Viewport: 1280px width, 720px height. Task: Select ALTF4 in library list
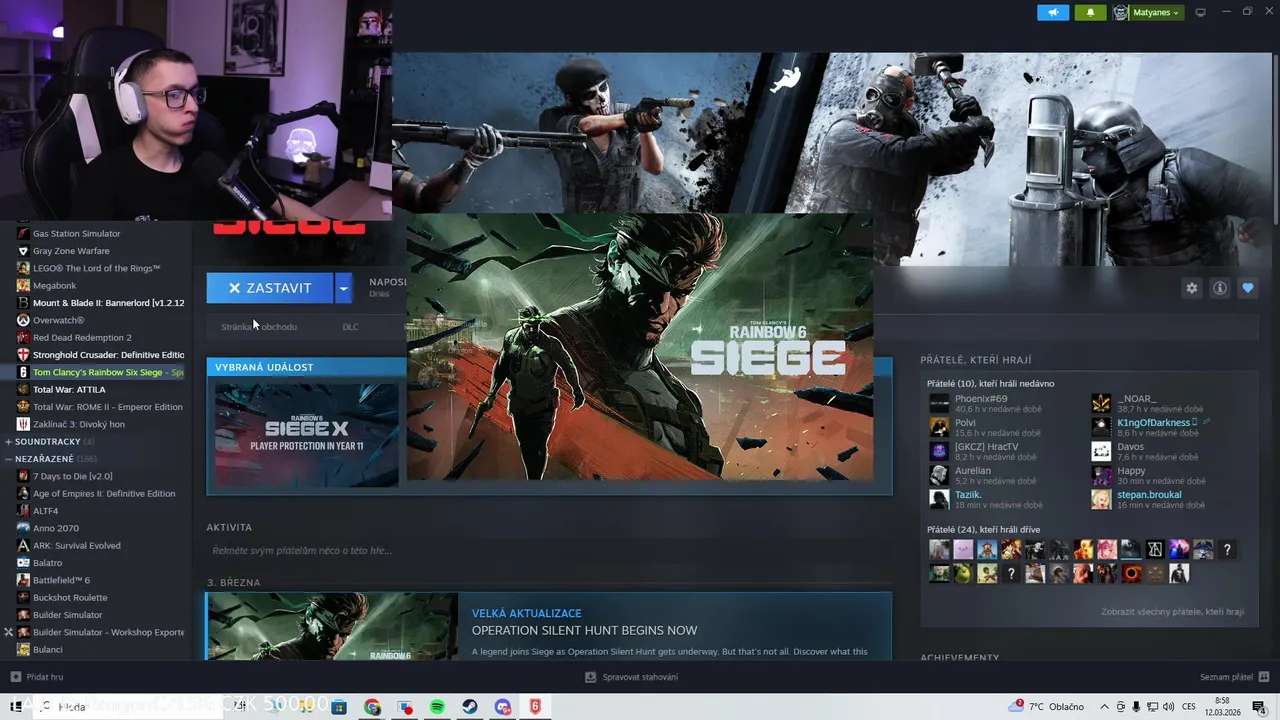45,511
